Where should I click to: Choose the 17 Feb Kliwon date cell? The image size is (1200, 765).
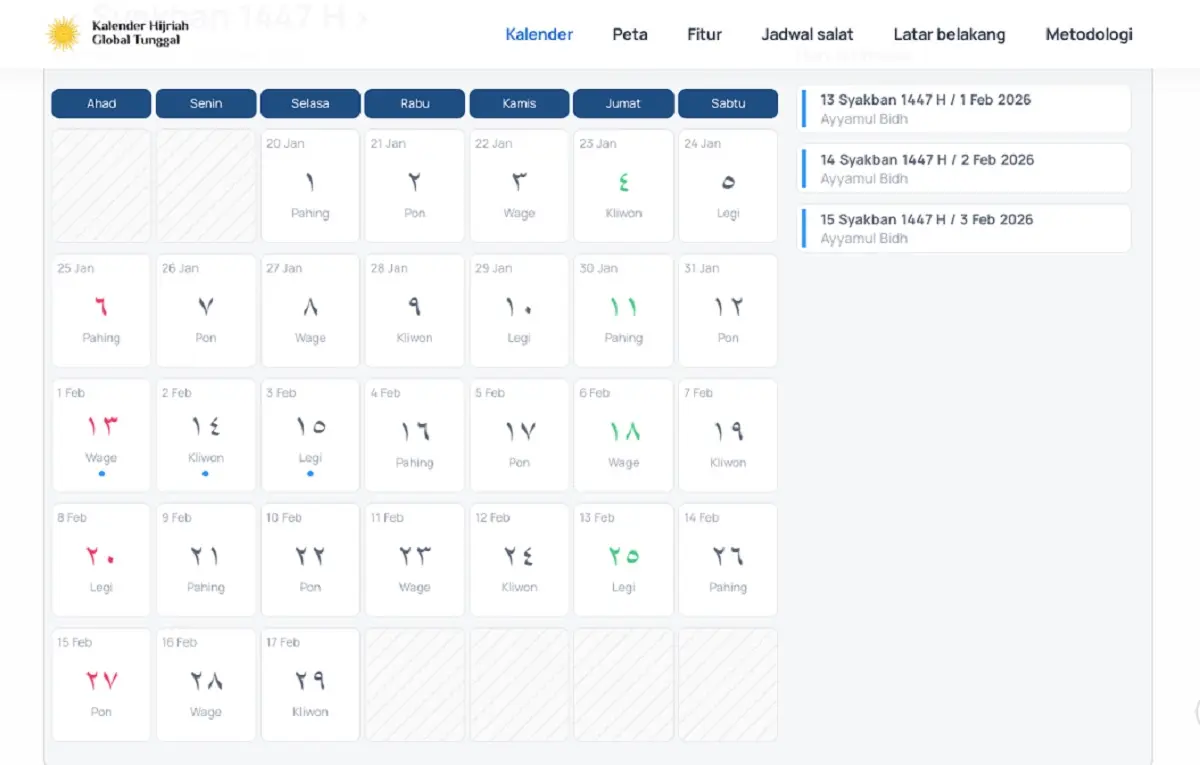(x=310, y=684)
